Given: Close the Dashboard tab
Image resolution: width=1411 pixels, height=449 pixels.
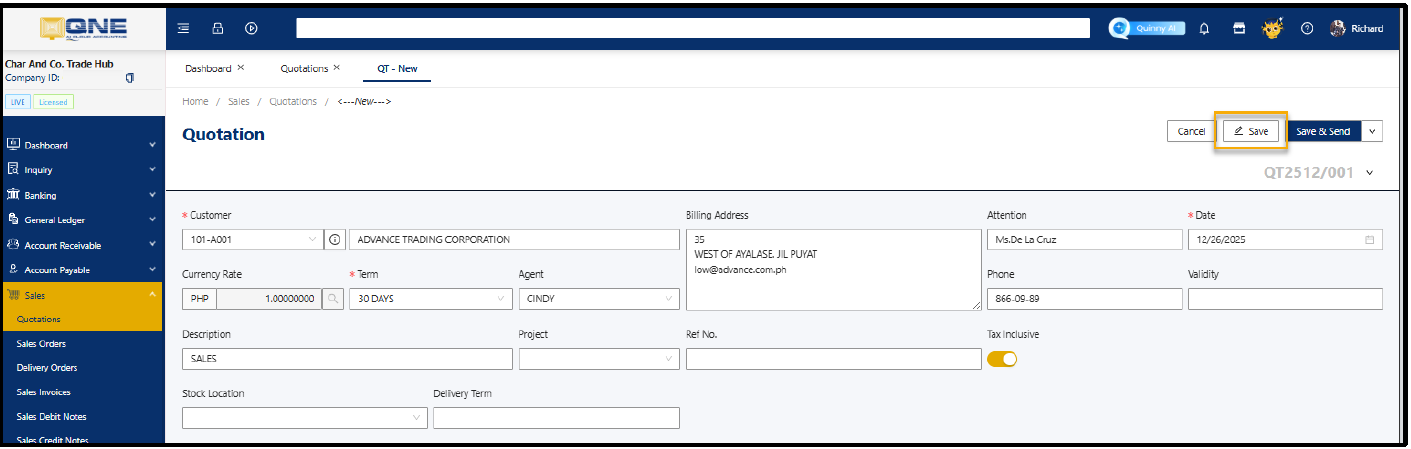Looking at the screenshot, I should pyautogui.click(x=241, y=67).
